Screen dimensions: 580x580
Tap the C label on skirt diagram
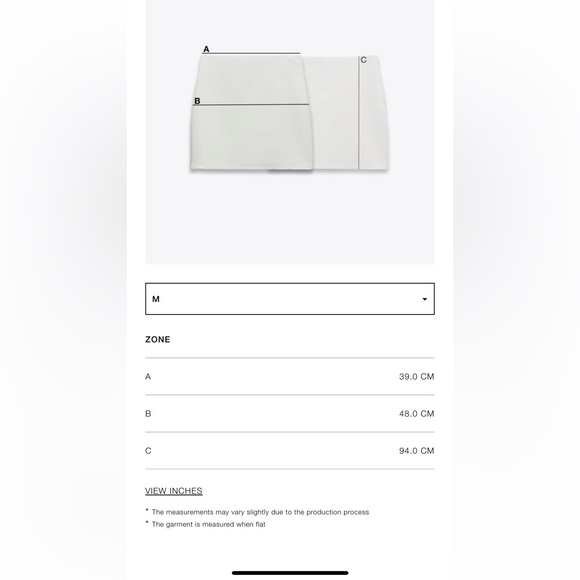pyautogui.click(x=364, y=60)
